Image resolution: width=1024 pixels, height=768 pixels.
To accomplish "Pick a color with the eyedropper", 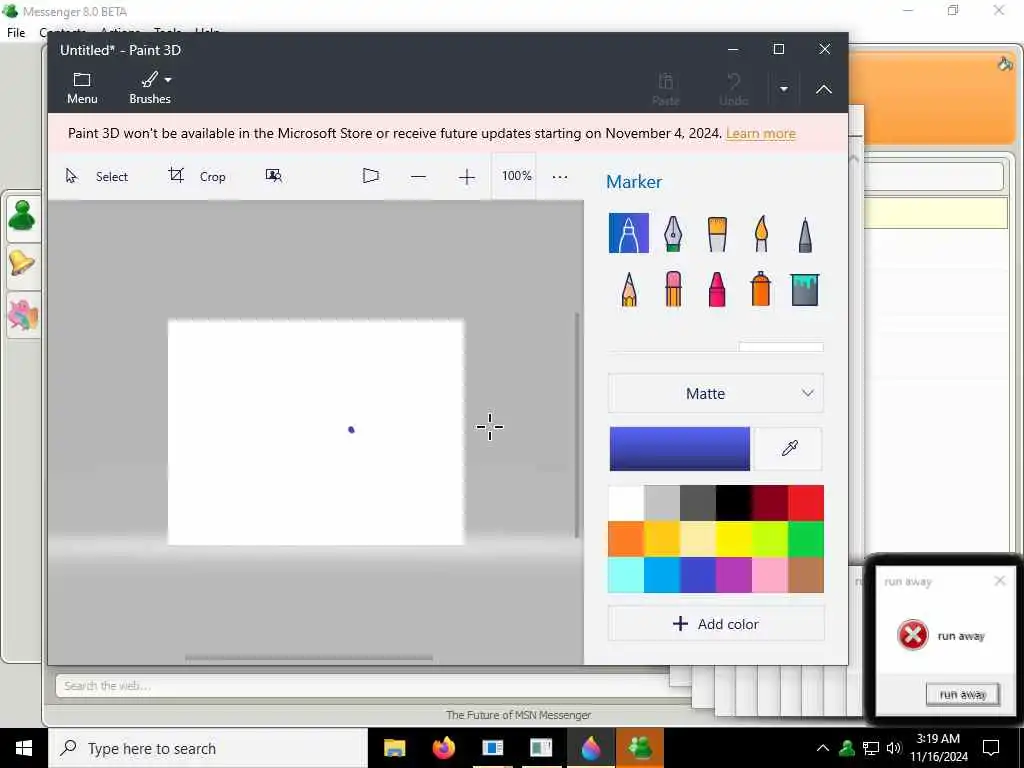I will point(789,449).
